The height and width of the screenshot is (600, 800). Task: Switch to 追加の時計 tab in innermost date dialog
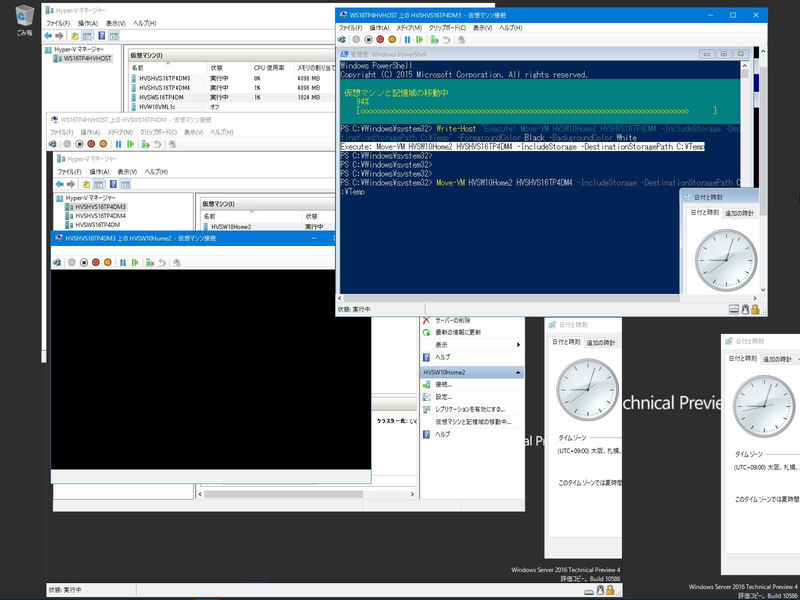click(x=739, y=213)
